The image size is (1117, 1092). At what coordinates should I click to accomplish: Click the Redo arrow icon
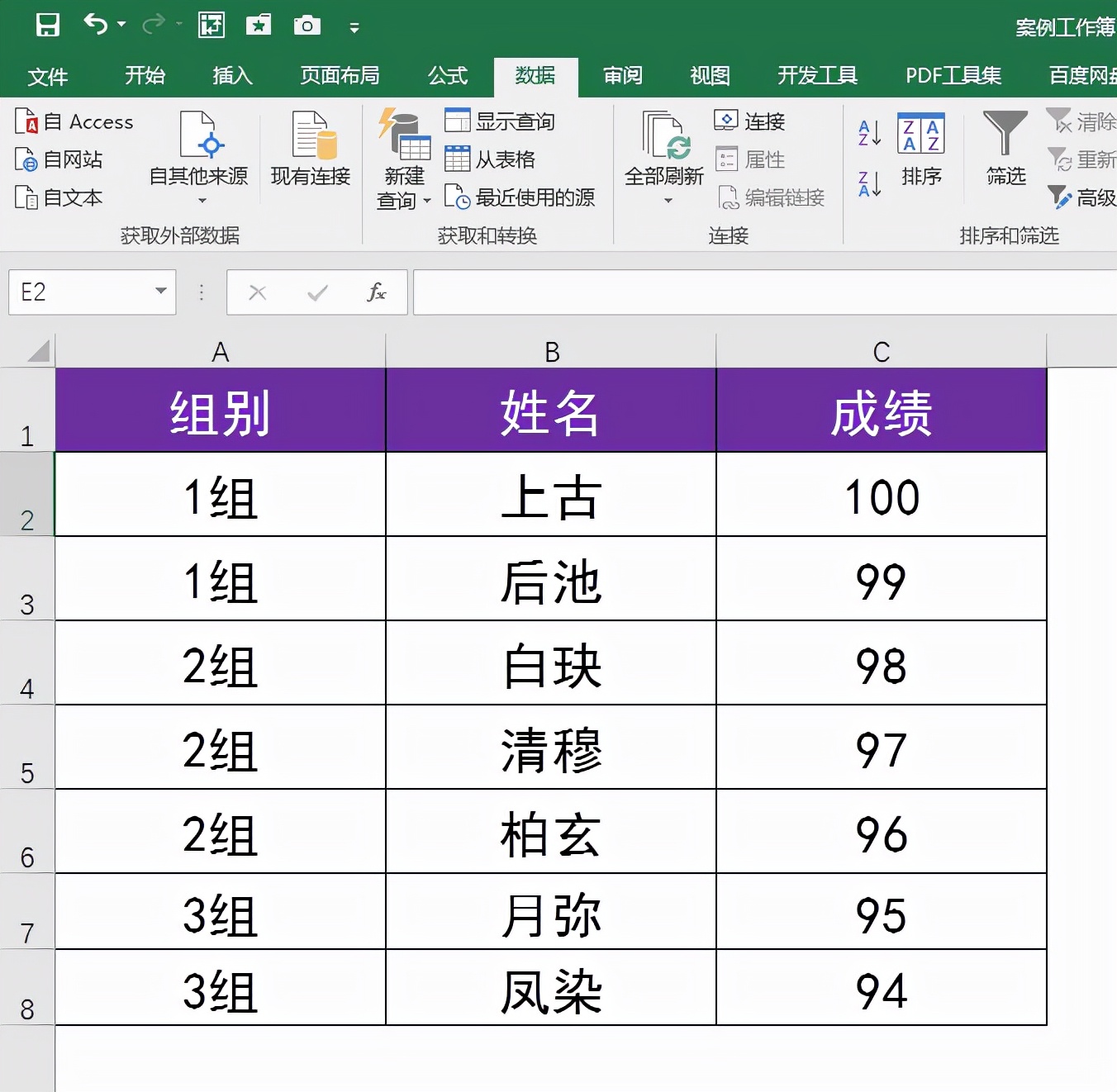click(154, 25)
